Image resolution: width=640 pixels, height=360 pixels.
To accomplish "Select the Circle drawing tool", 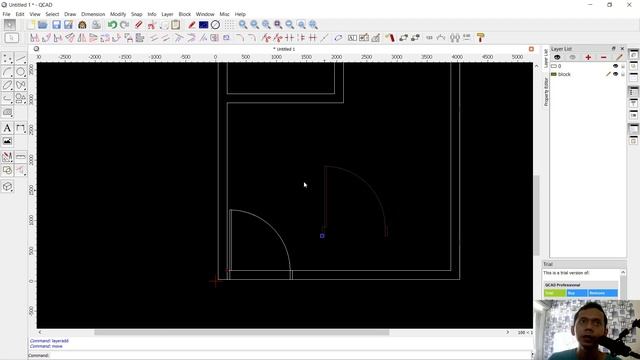I will click(x=20, y=72).
